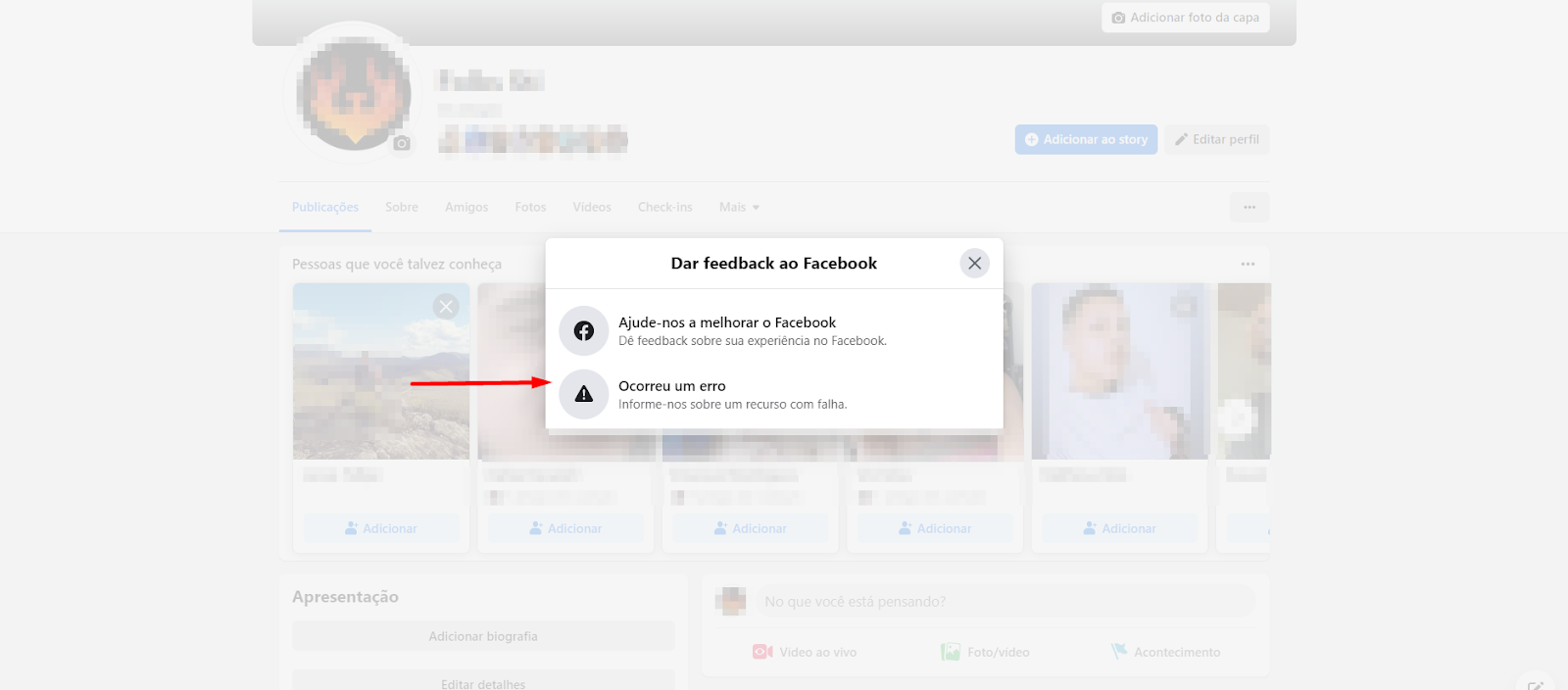Viewport: 1568px width, 690px height.
Task: Start a Vídeo ao vivo
Action: (805, 652)
